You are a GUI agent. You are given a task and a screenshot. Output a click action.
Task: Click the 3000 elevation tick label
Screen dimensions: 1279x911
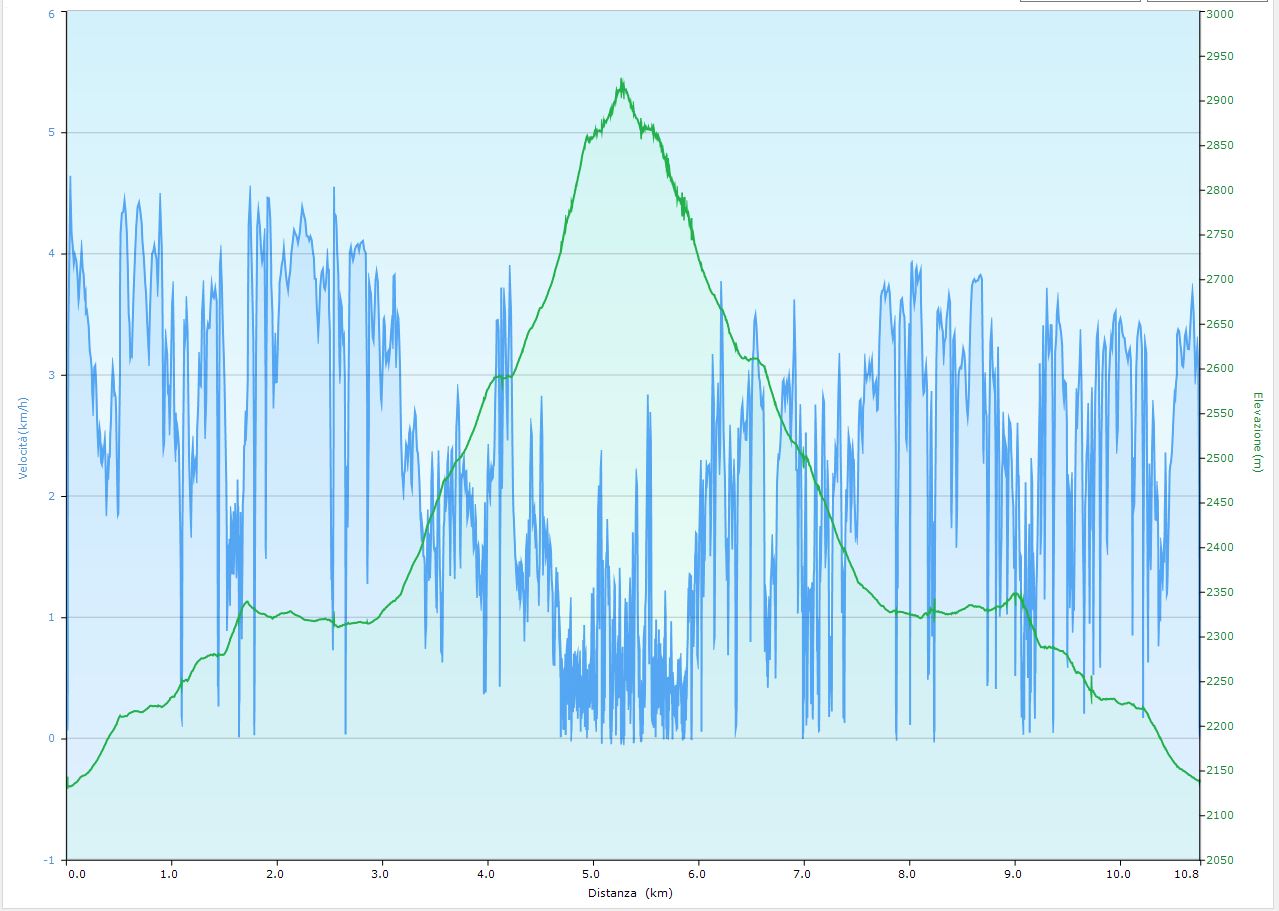(x=1219, y=14)
